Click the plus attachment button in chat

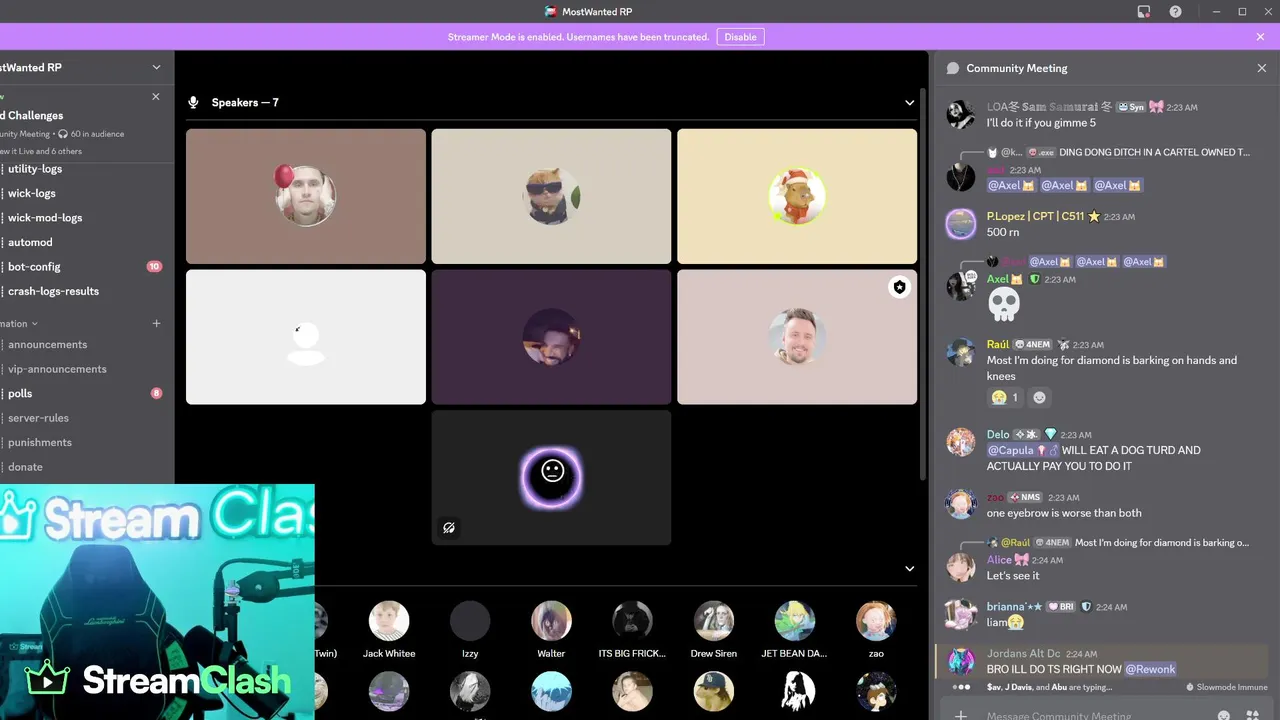click(960, 714)
